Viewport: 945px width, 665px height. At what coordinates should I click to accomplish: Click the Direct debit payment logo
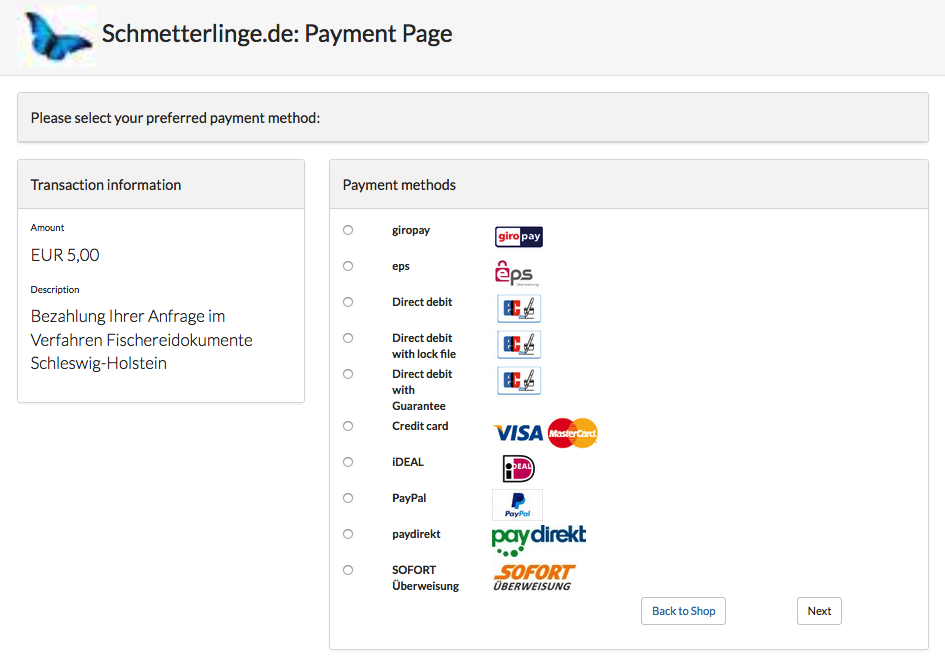(518, 308)
